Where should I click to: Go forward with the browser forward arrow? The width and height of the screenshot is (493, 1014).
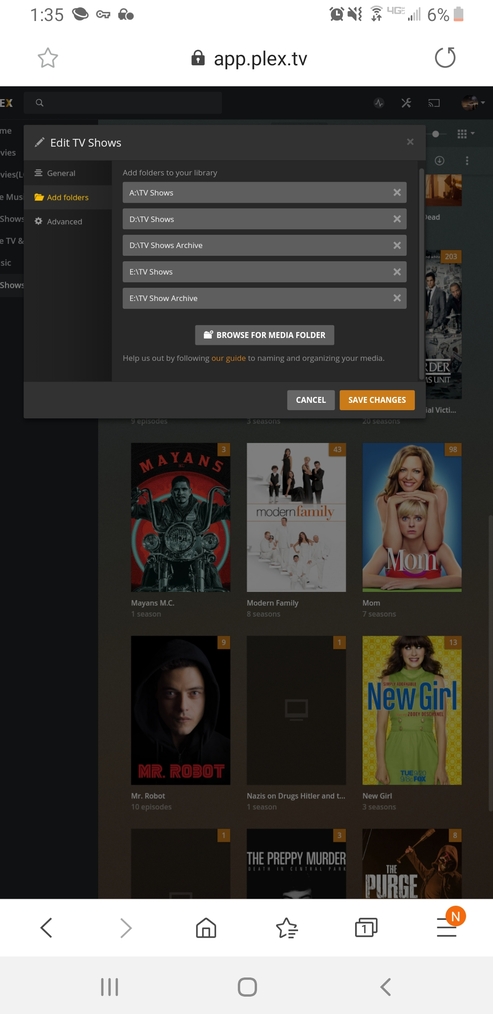click(x=126, y=928)
